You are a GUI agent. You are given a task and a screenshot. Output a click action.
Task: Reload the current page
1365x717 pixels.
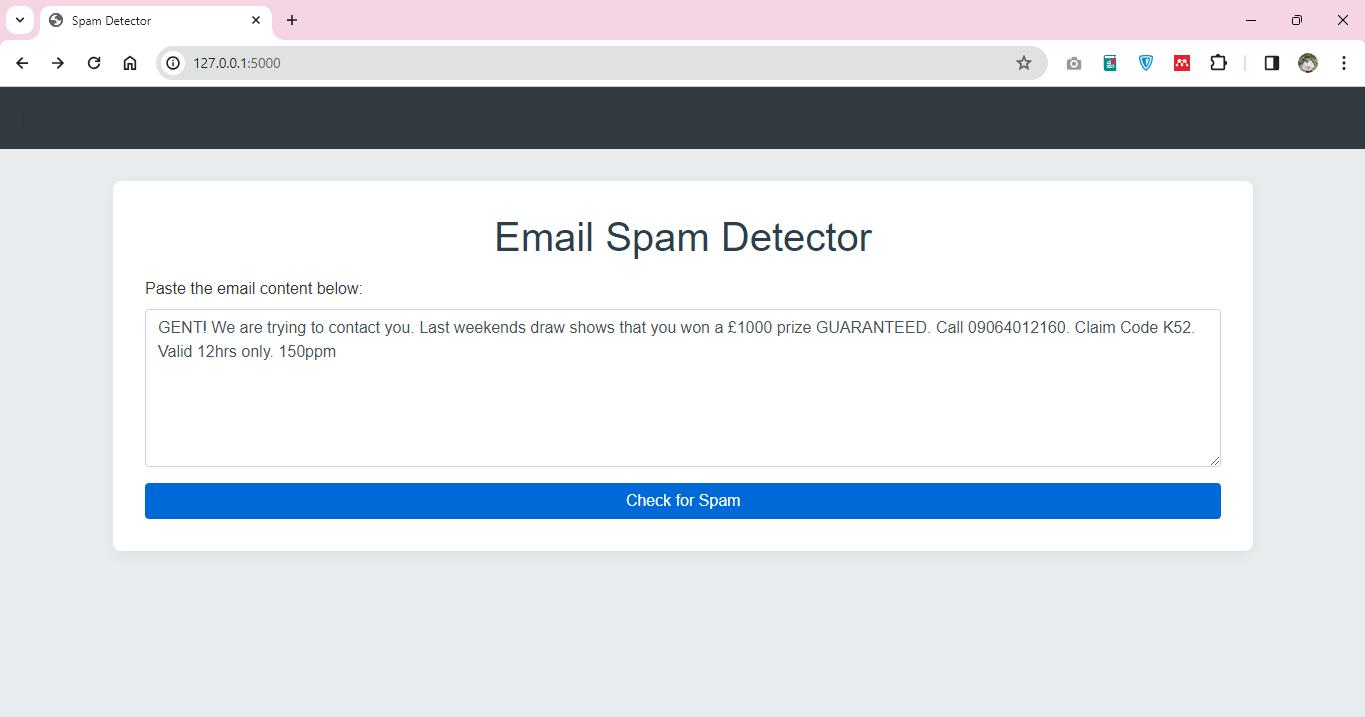point(94,63)
